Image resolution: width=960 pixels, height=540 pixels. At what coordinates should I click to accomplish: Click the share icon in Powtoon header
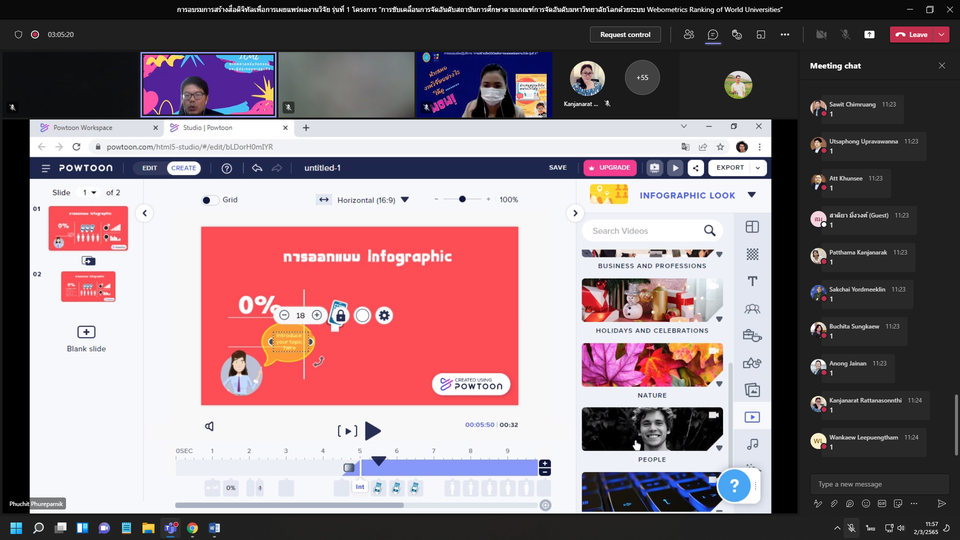pos(696,168)
